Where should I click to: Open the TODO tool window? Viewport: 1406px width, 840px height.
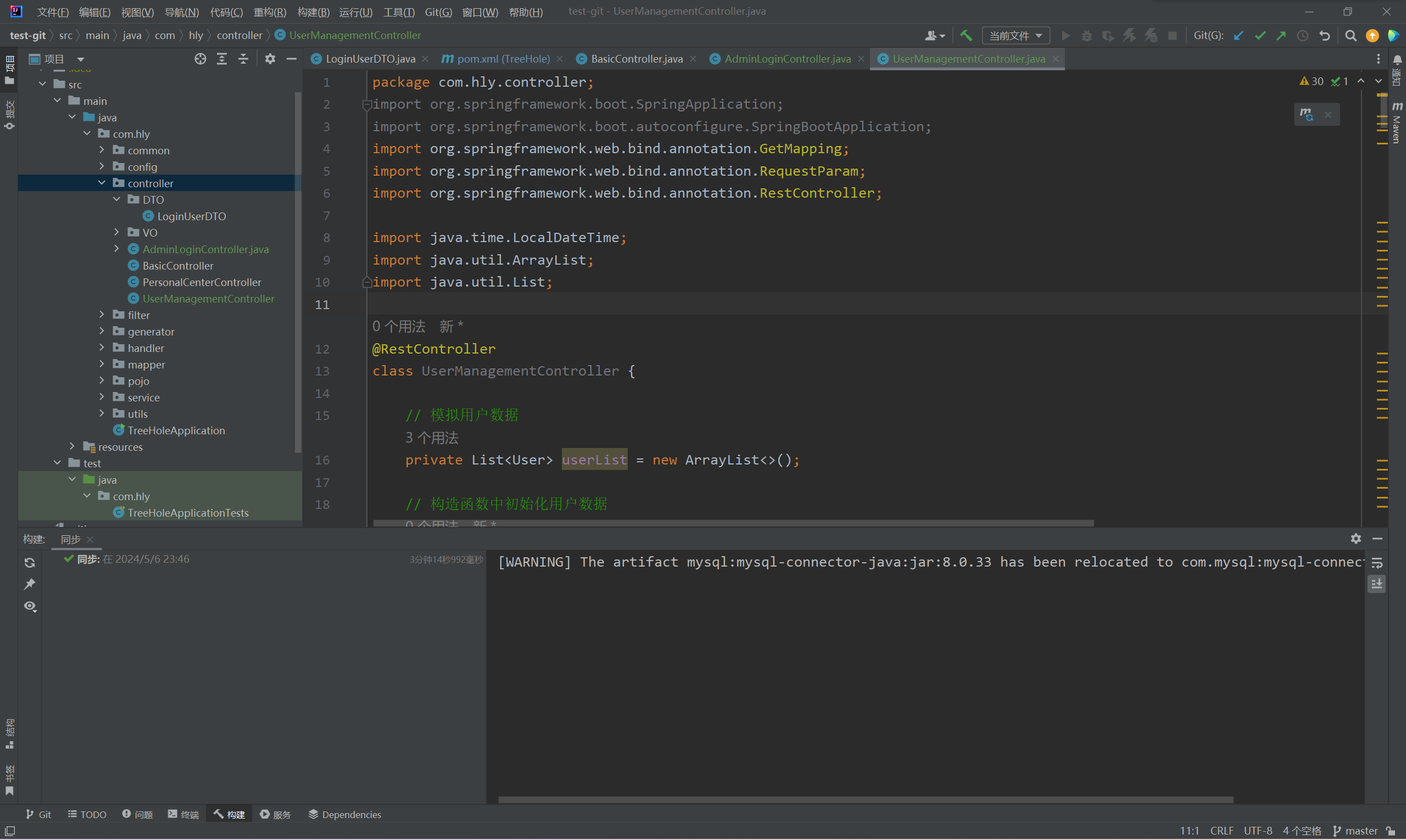[x=87, y=814]
